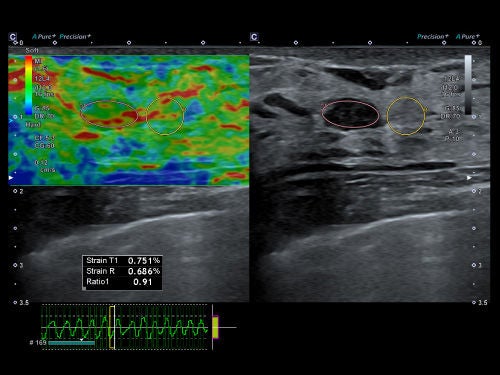Screen dimensions: 500x375
Task: Click the blue arrow marker near depth 1
Action: [x=11, y=120]
